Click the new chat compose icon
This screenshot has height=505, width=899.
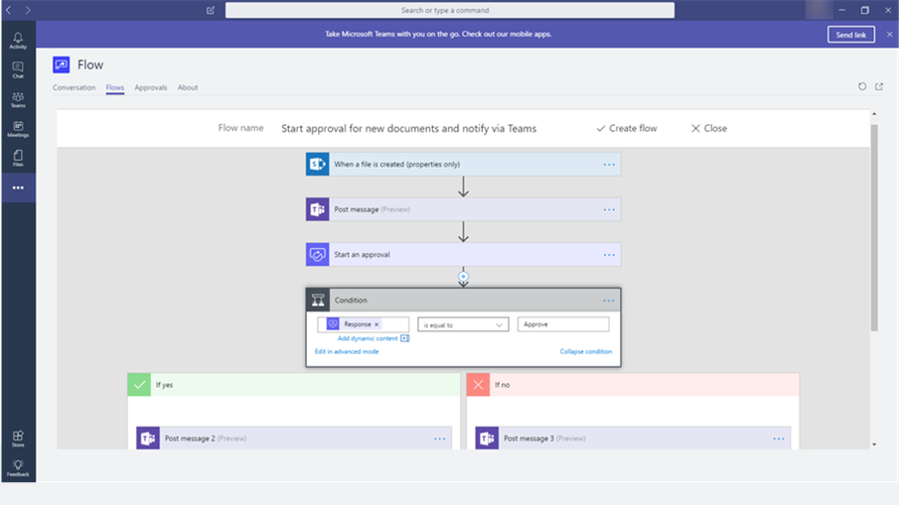[210, 10]
